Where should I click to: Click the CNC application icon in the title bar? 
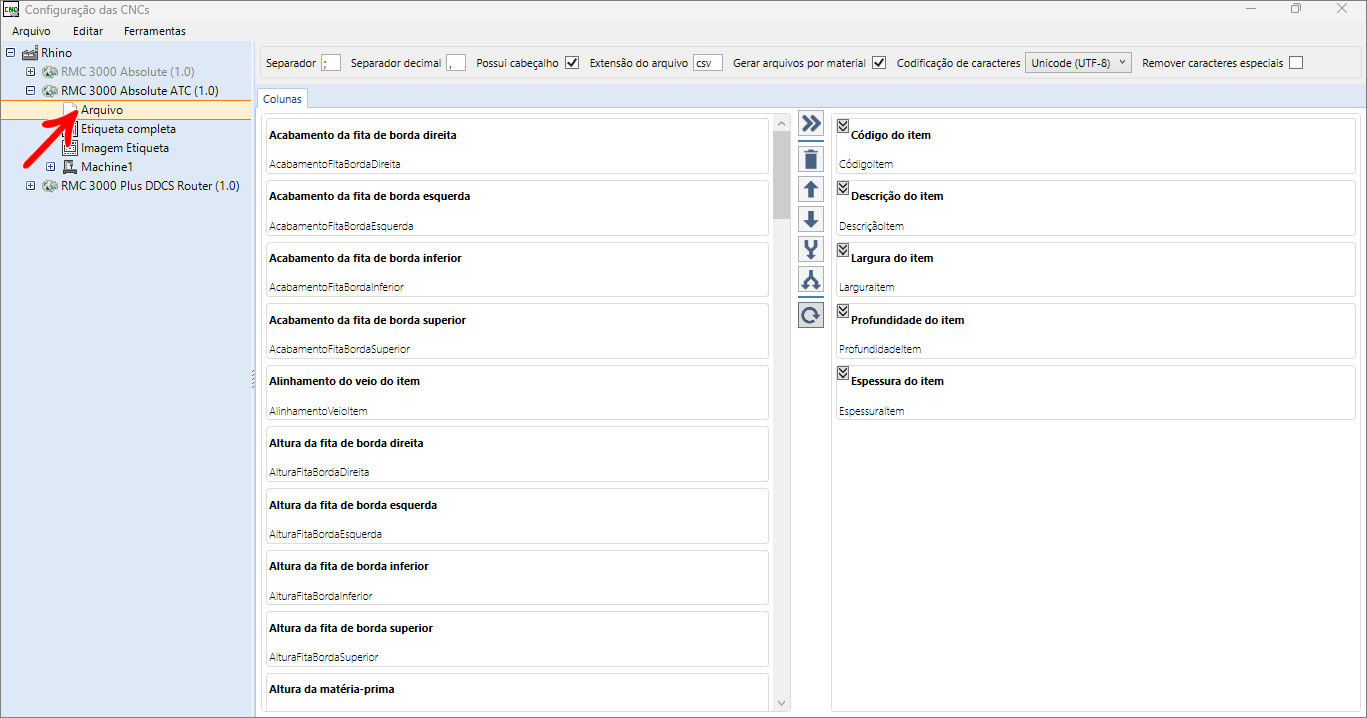coord(12,9)
